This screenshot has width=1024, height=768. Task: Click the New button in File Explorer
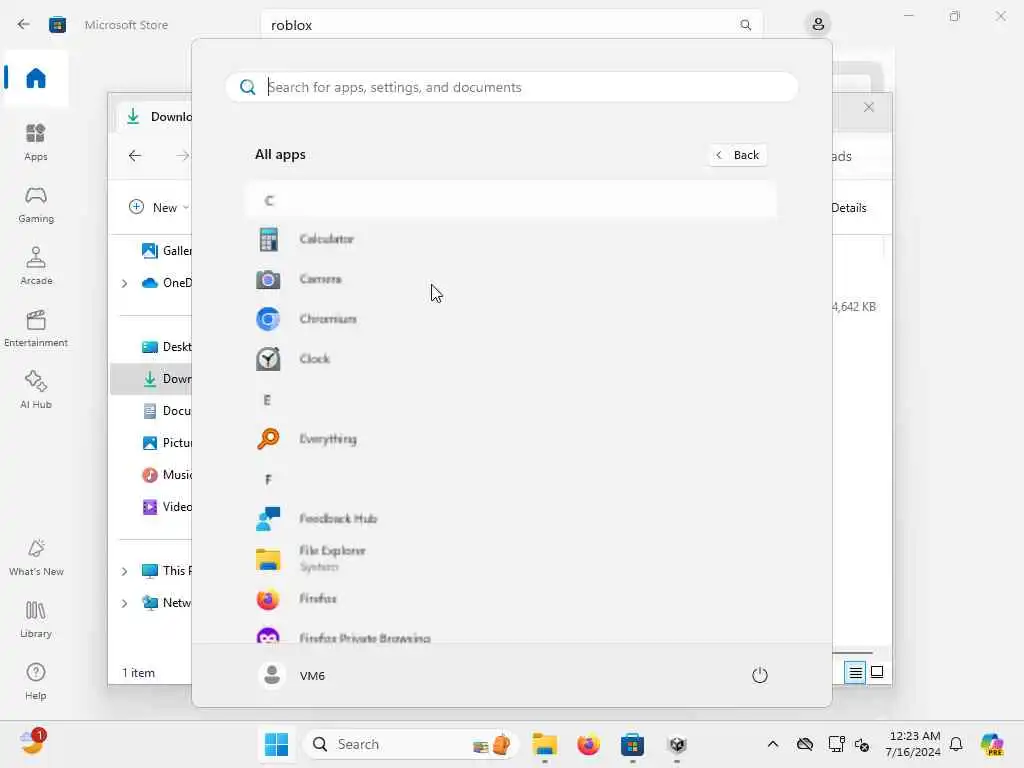point(159,207)
